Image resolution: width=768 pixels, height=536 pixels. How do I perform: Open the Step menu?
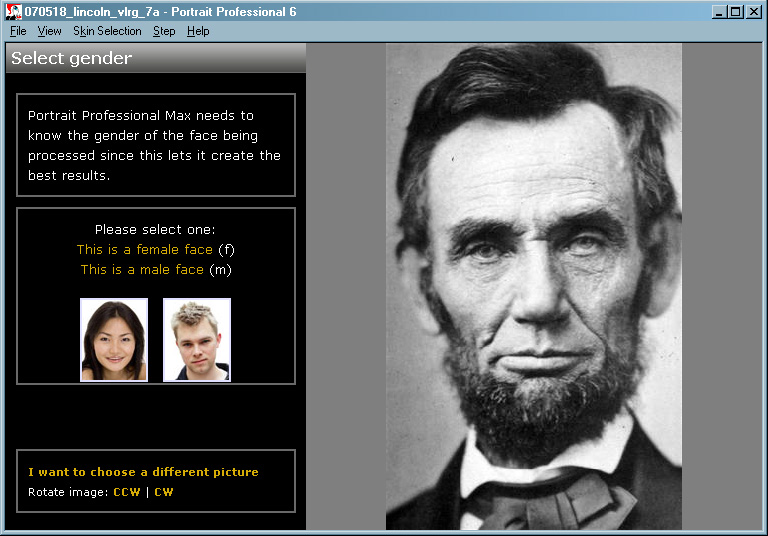click(x=164, y=31)
